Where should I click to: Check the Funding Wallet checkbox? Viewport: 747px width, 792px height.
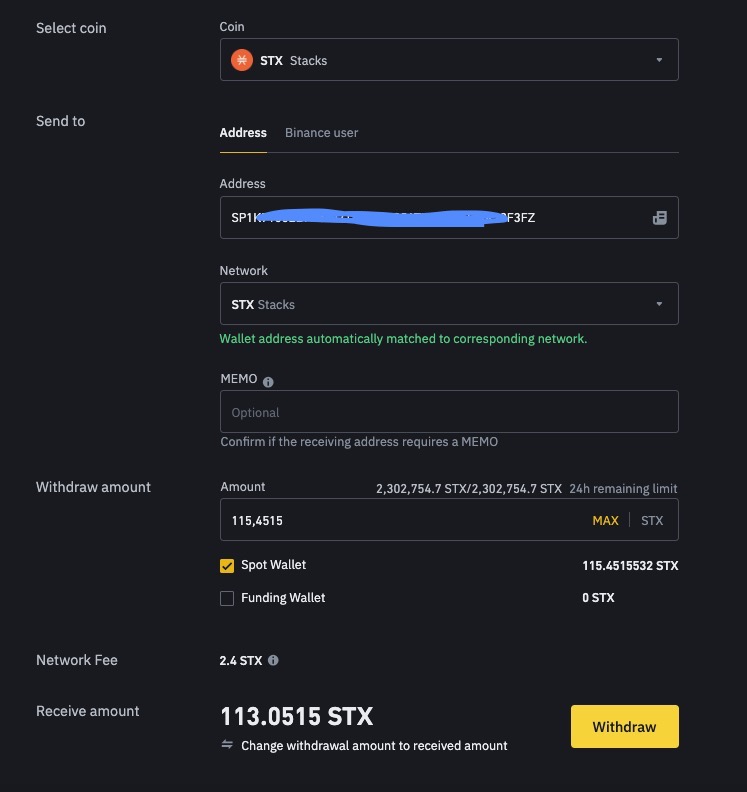227,598
